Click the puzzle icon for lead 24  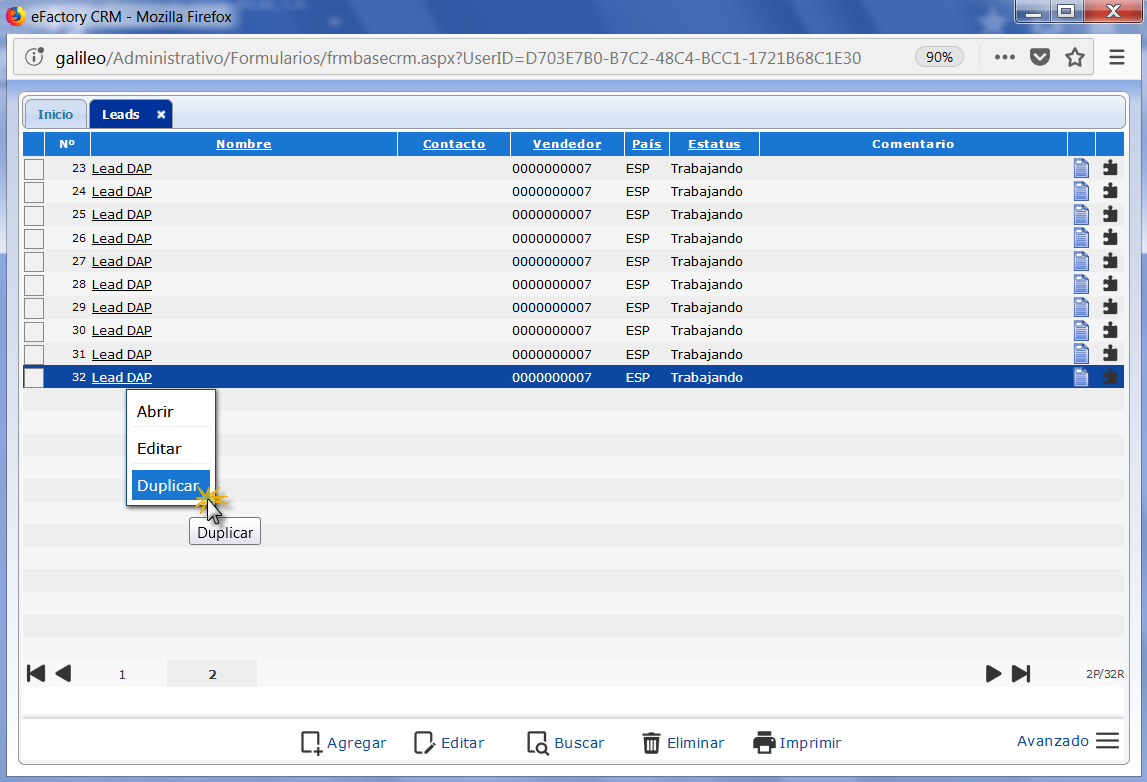[x=1110, y=192]
